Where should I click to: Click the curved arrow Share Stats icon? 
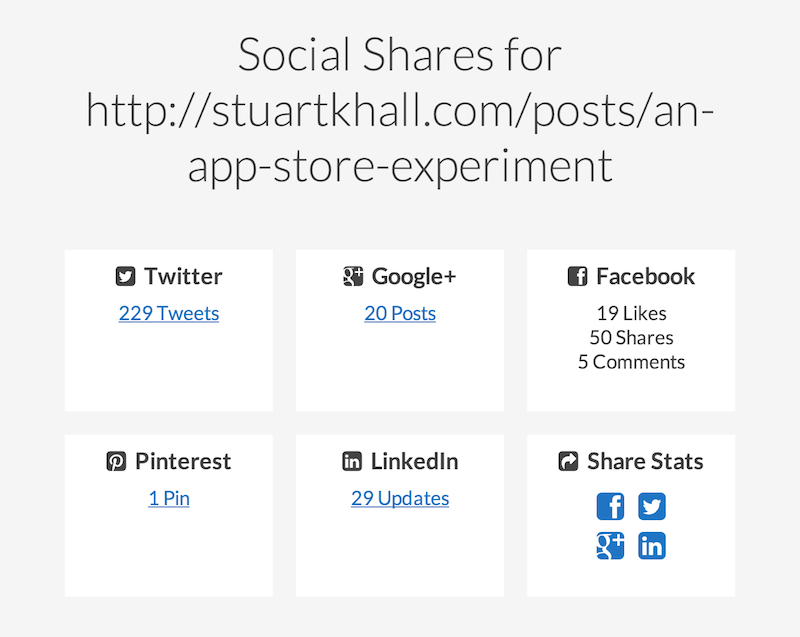pos(569,461)
